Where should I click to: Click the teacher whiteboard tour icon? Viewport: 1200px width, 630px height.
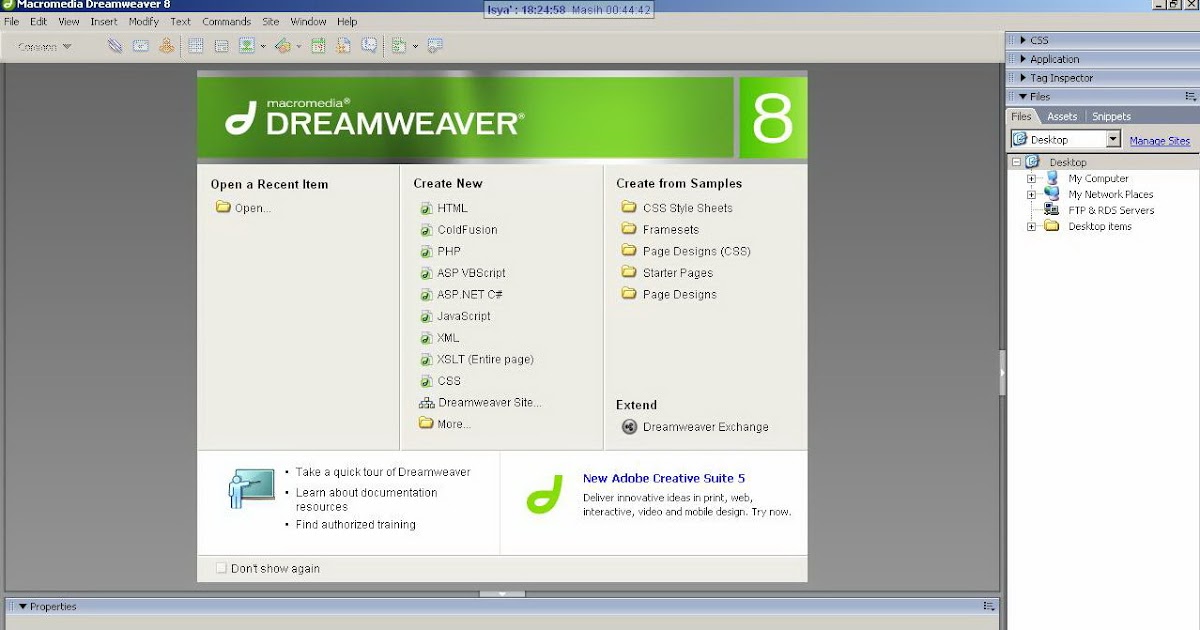[250, 489]
